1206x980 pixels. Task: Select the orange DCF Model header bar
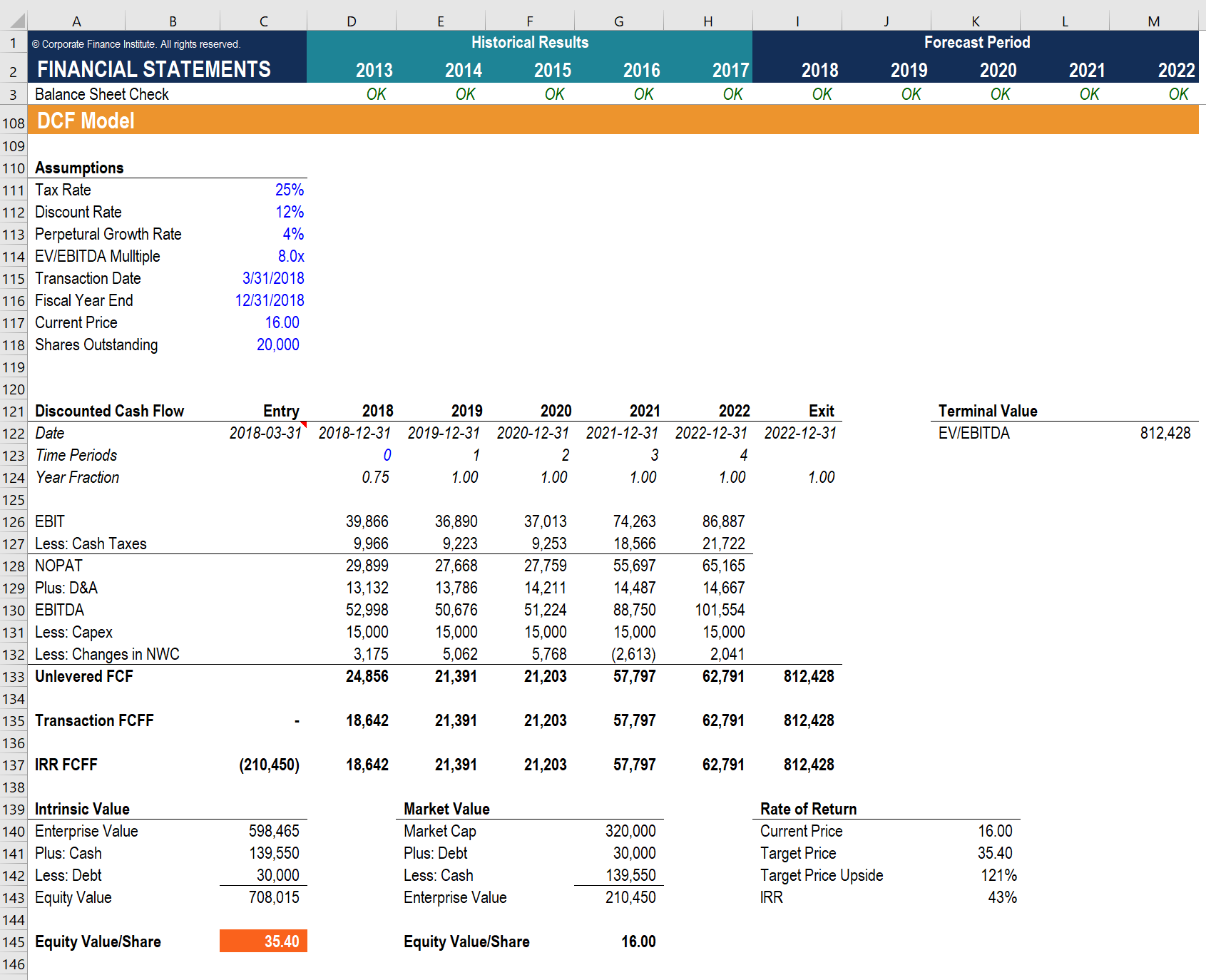(613, 121)
